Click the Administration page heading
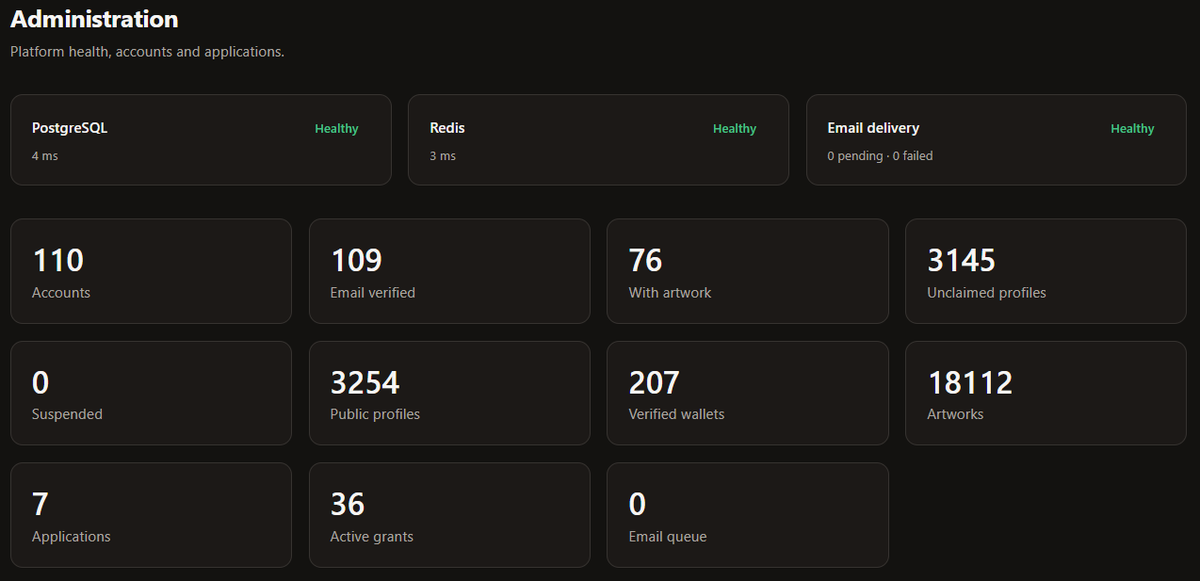The height and width of the screenshot is (581, 1200). click(x=94, y=19)
